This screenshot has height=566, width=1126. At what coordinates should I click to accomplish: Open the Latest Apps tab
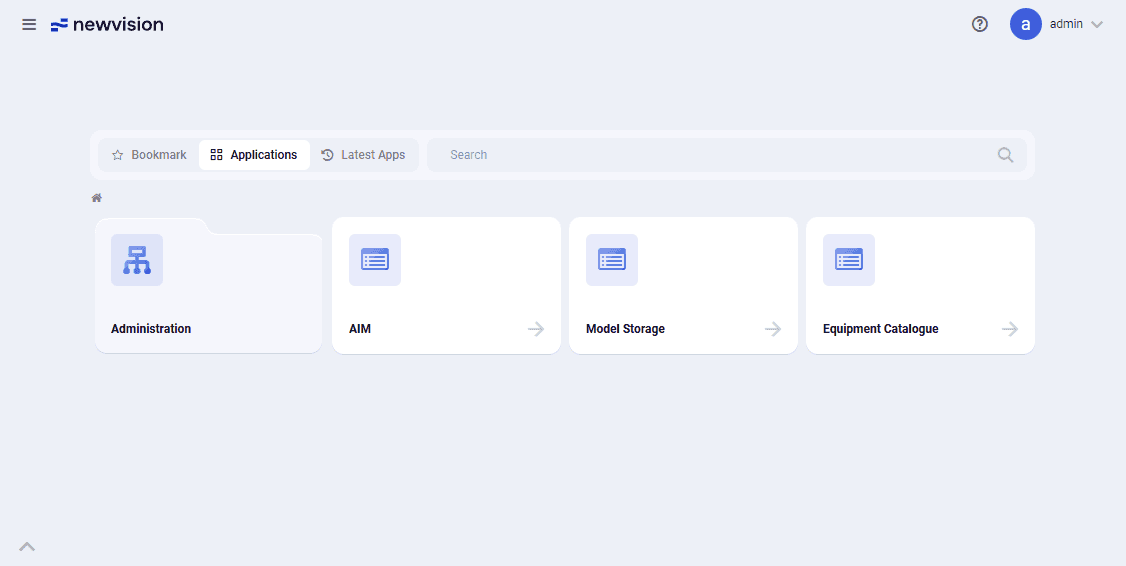pos(363,154)
